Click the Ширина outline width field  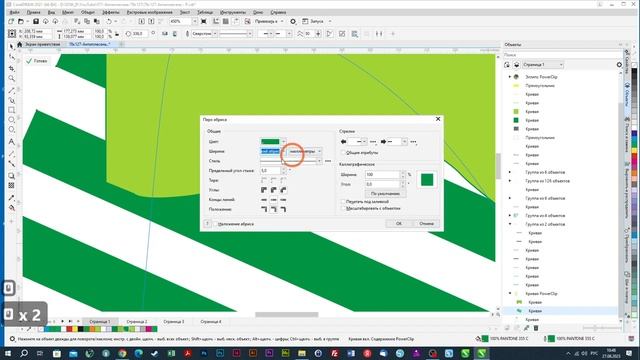pyautogui.click(x=270, y=151)
